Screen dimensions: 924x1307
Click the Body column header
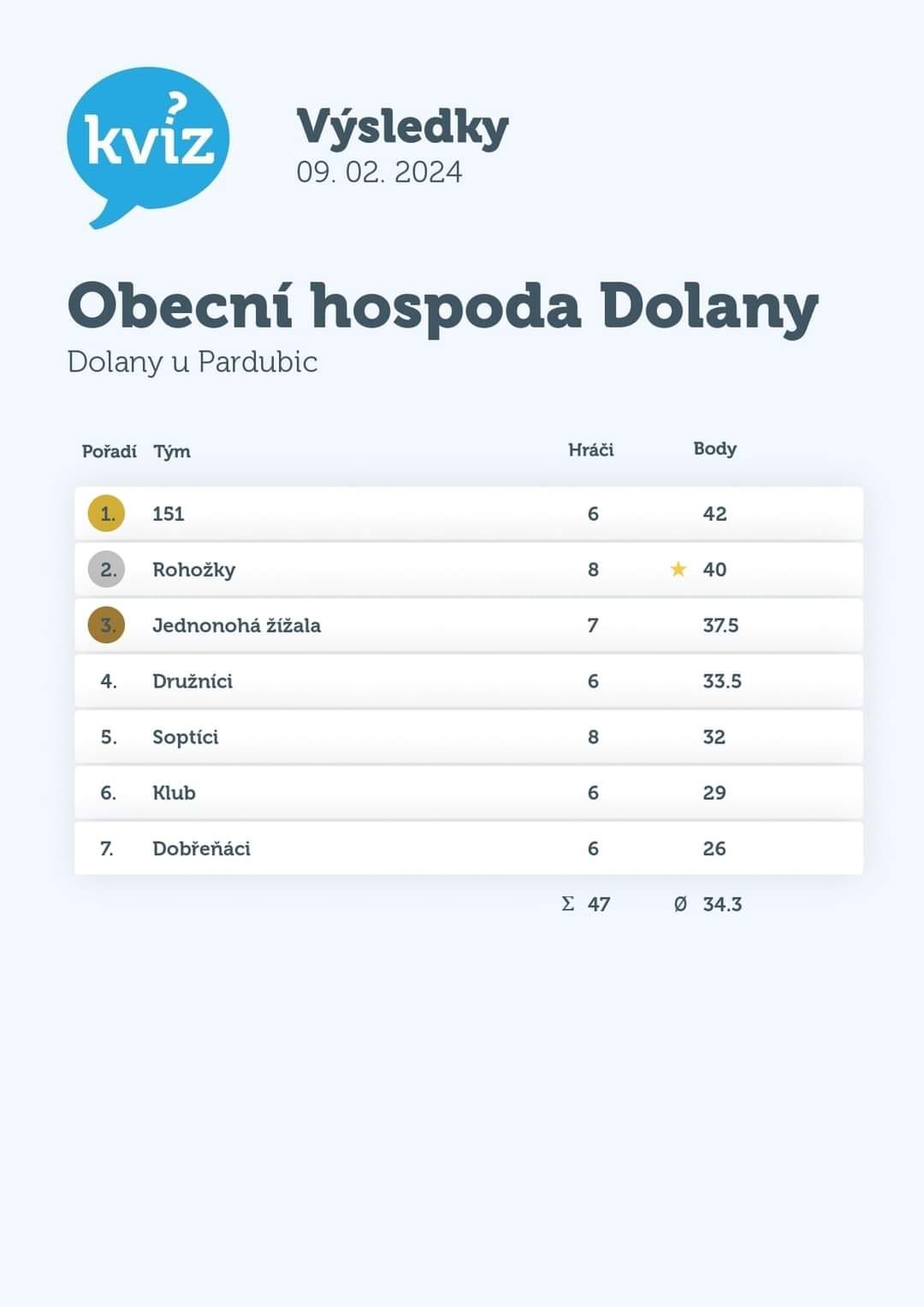click(x=714, y=449)
